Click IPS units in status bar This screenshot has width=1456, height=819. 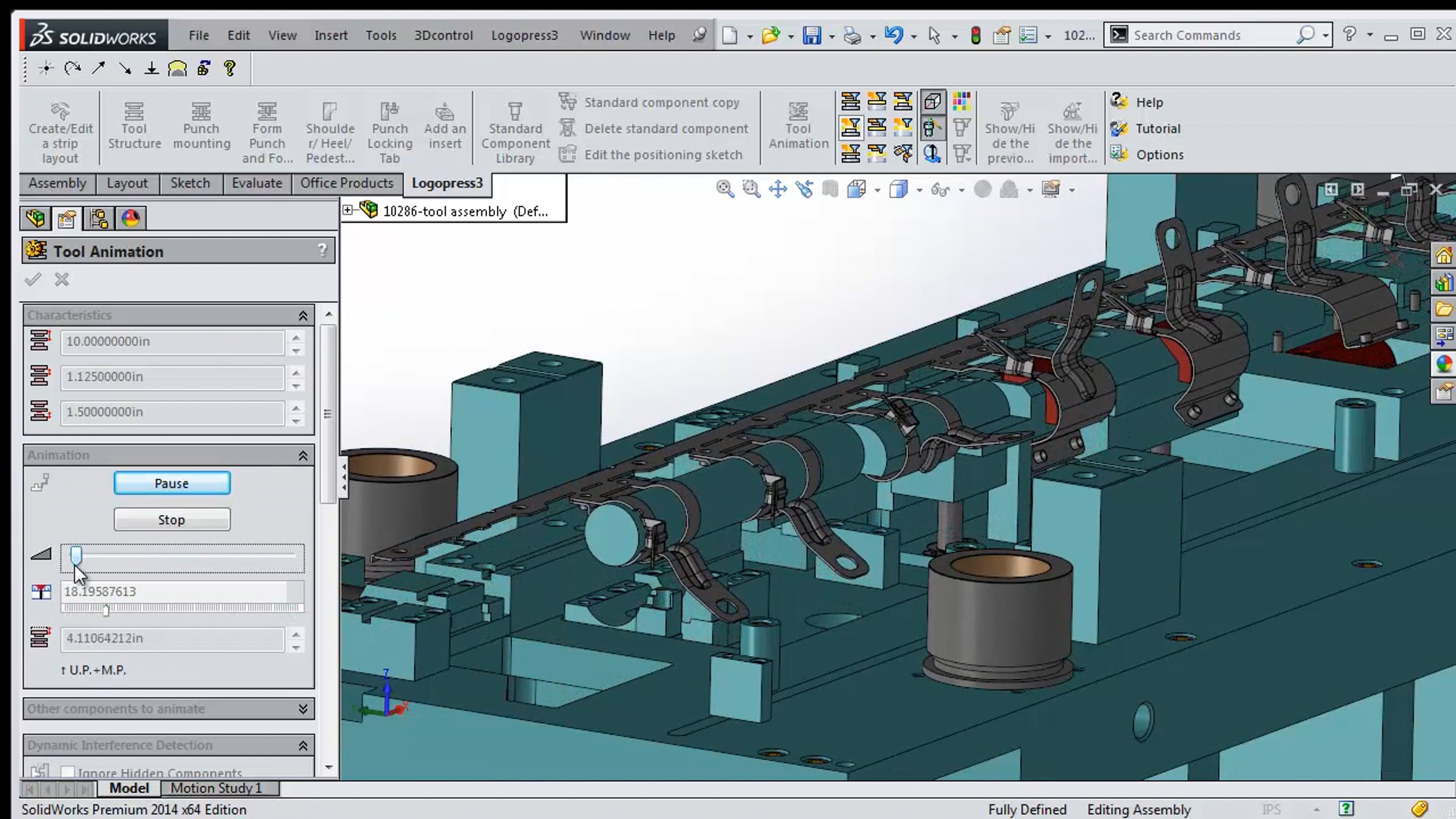point(1271,809)
